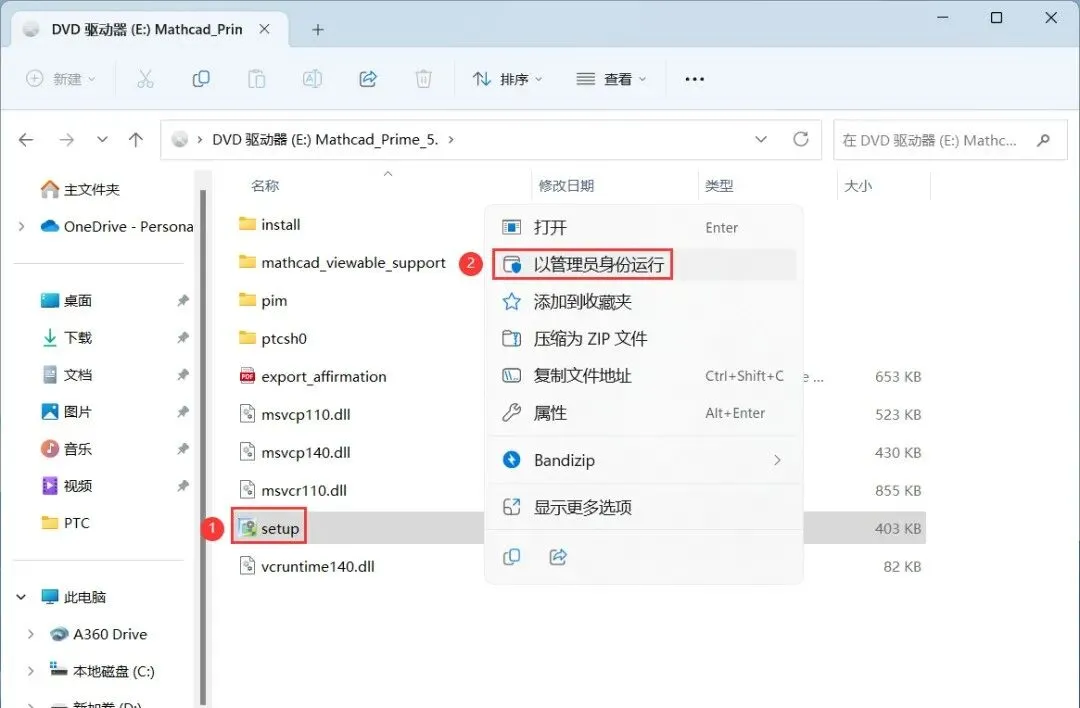Viewport: 1080px width, 708px height.
Task: Choose 添加到收藏夹 in context menu
Action: pos(644,302)
